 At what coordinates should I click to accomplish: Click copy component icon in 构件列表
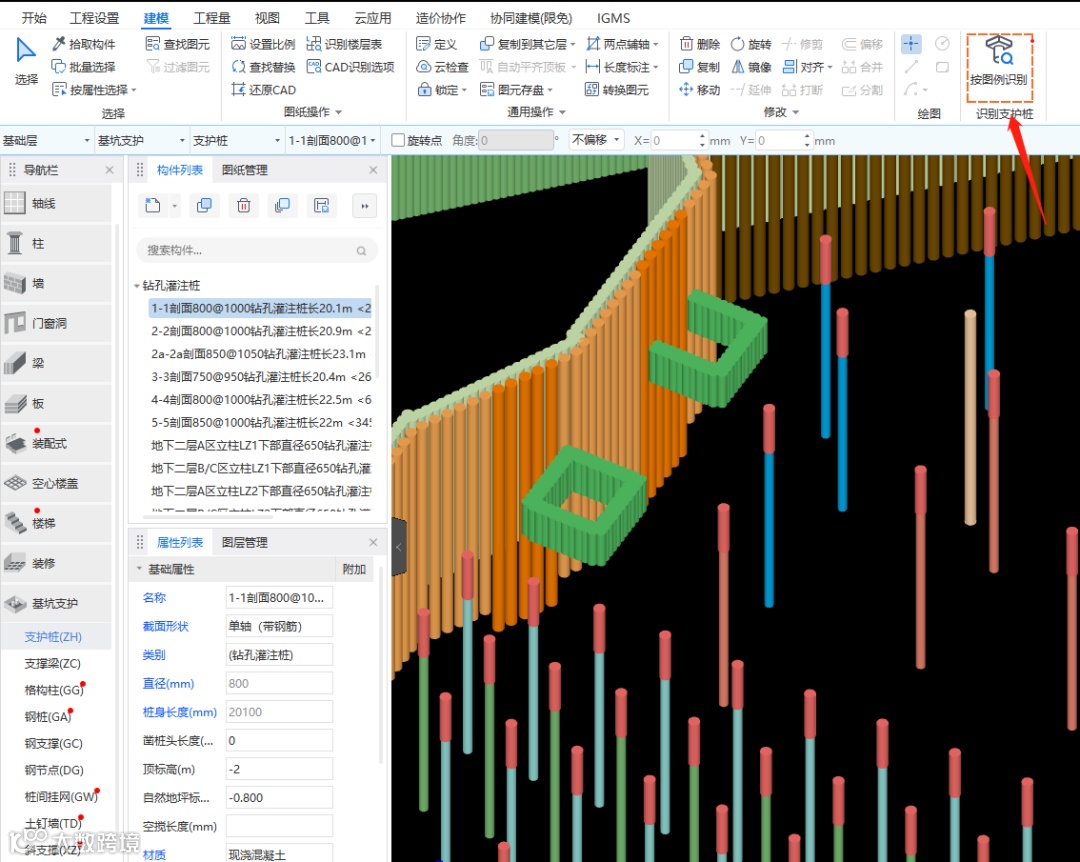205,205
